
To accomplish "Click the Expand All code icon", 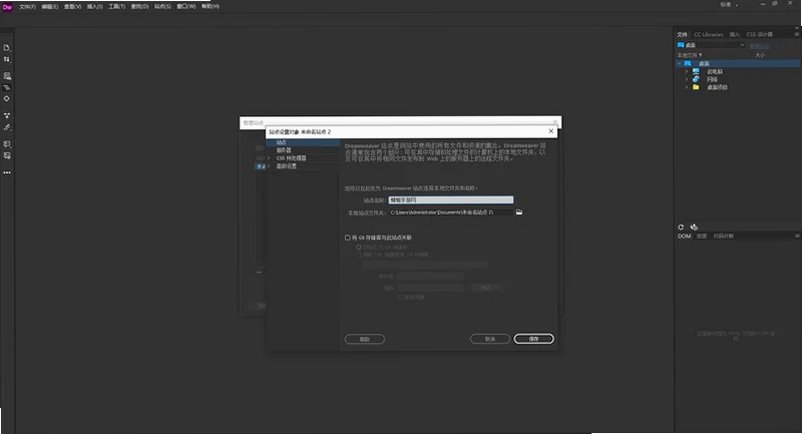I will coord(7,116).
